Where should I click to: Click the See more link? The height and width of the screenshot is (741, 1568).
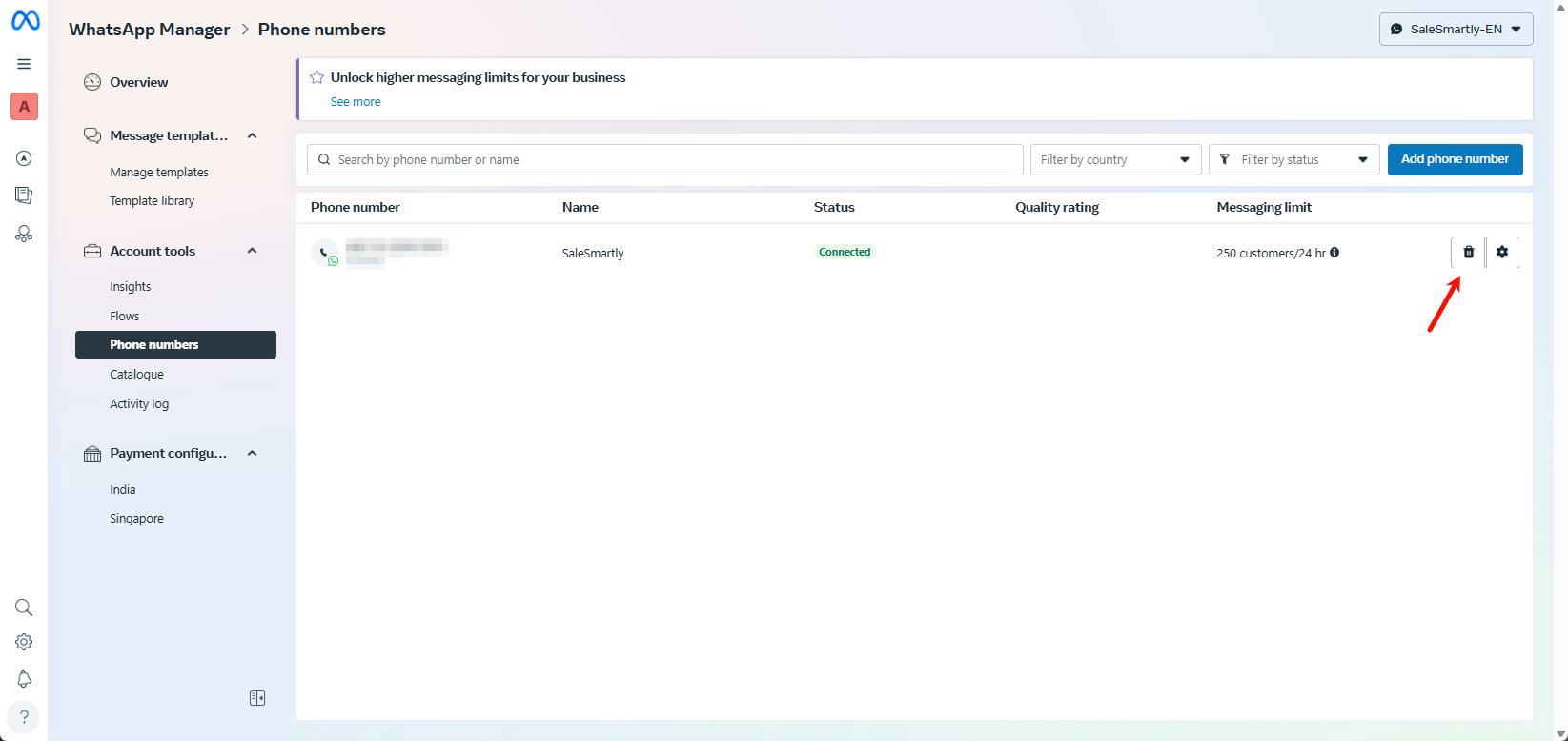356,102
